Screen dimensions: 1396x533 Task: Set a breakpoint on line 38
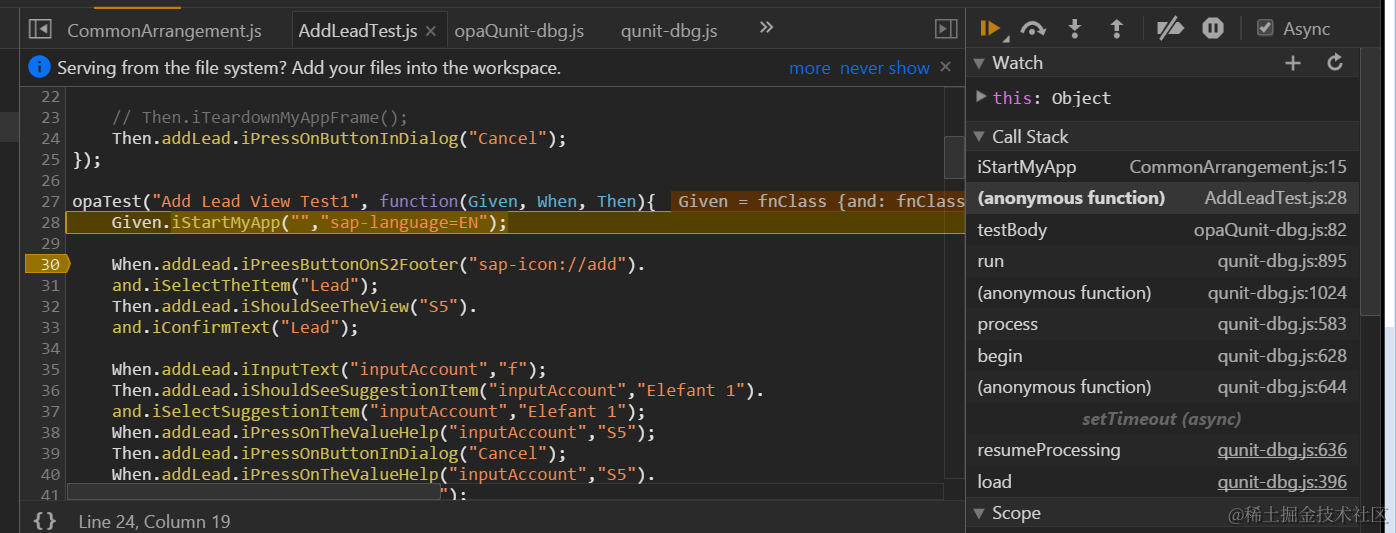coord(50,432)
